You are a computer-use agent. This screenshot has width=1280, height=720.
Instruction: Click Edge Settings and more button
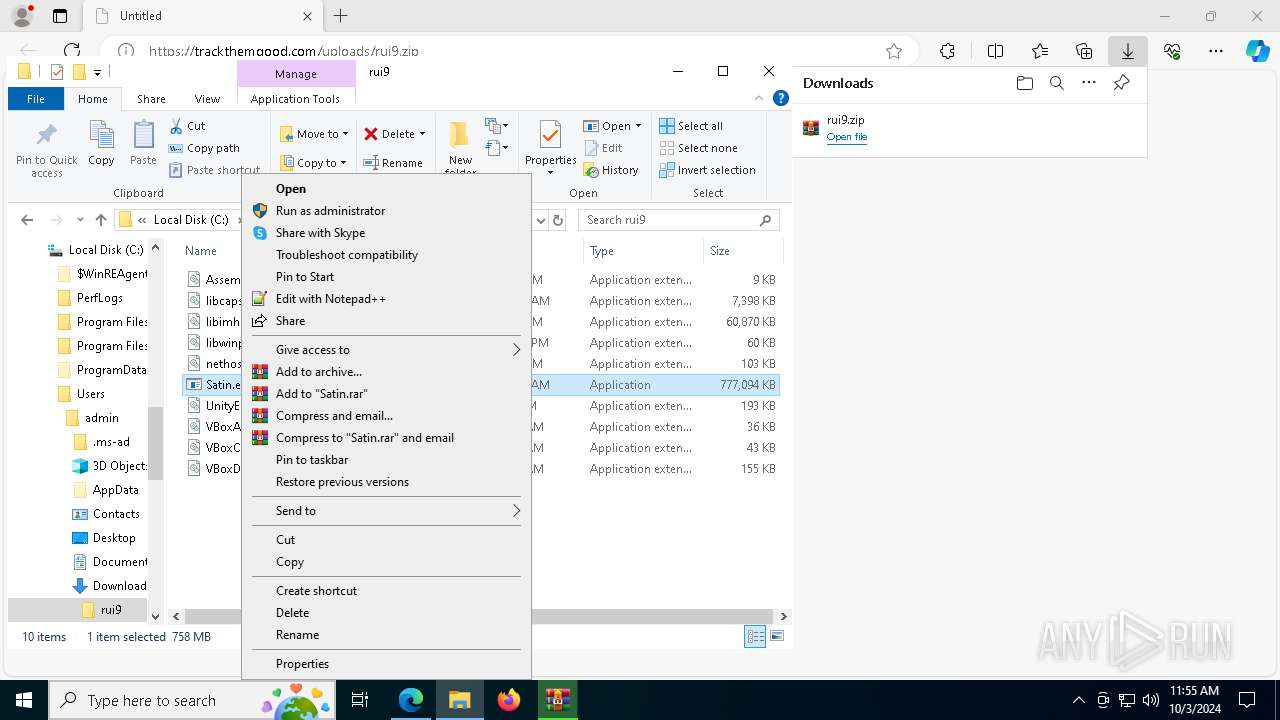1216,51
